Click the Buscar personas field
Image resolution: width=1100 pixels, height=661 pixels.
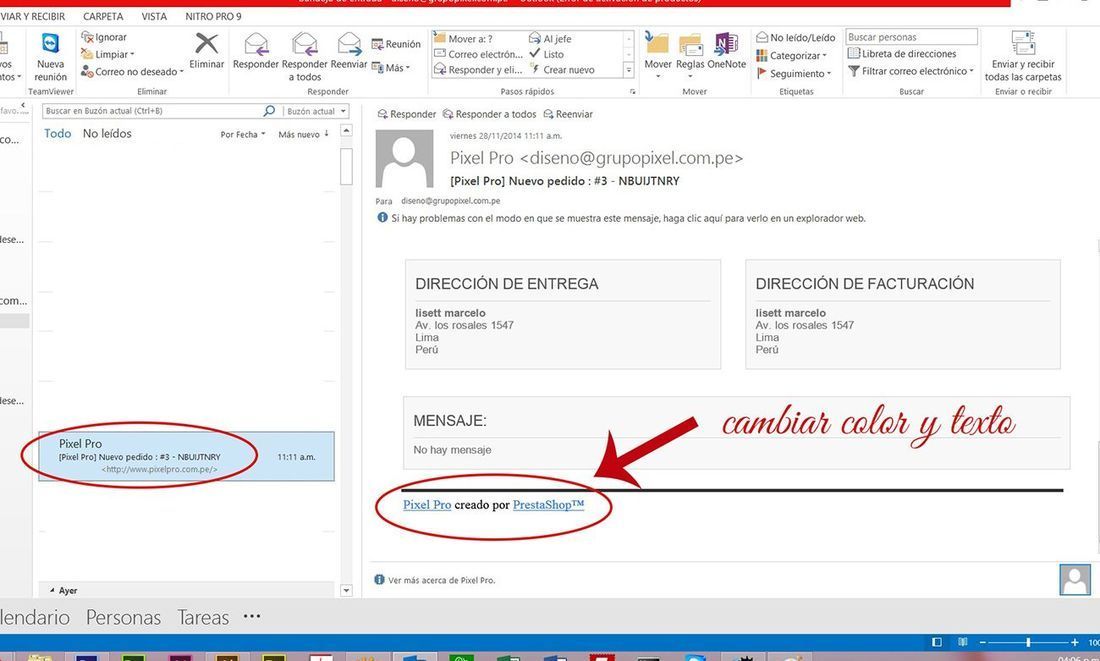tap(911, 36)
